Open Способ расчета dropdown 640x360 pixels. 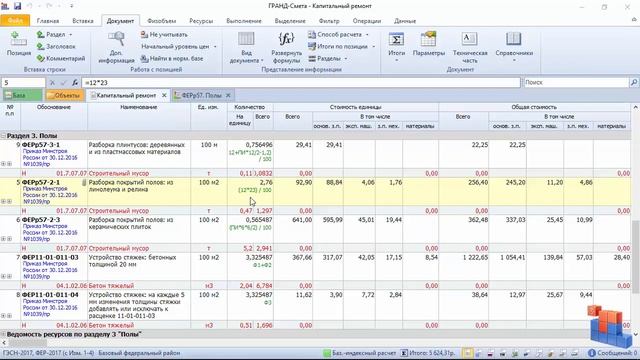tap(367, 35)
